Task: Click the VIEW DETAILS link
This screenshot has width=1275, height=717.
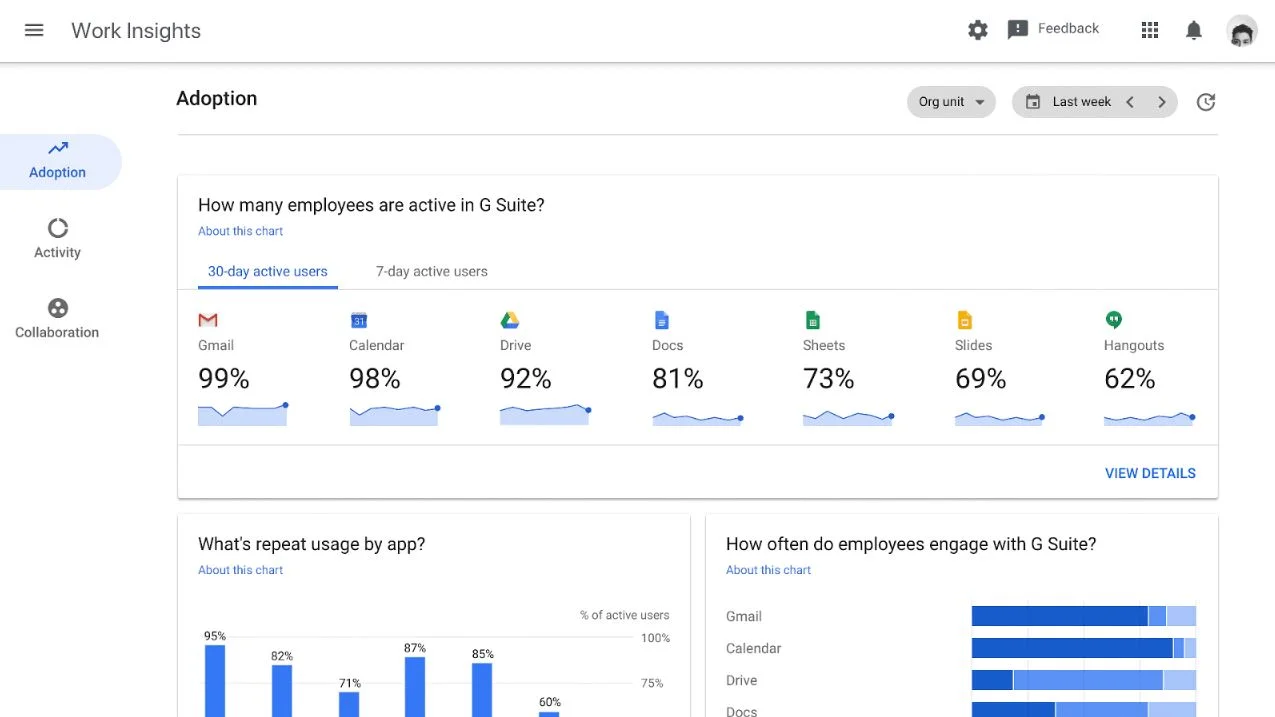Action: point(1150,473)
